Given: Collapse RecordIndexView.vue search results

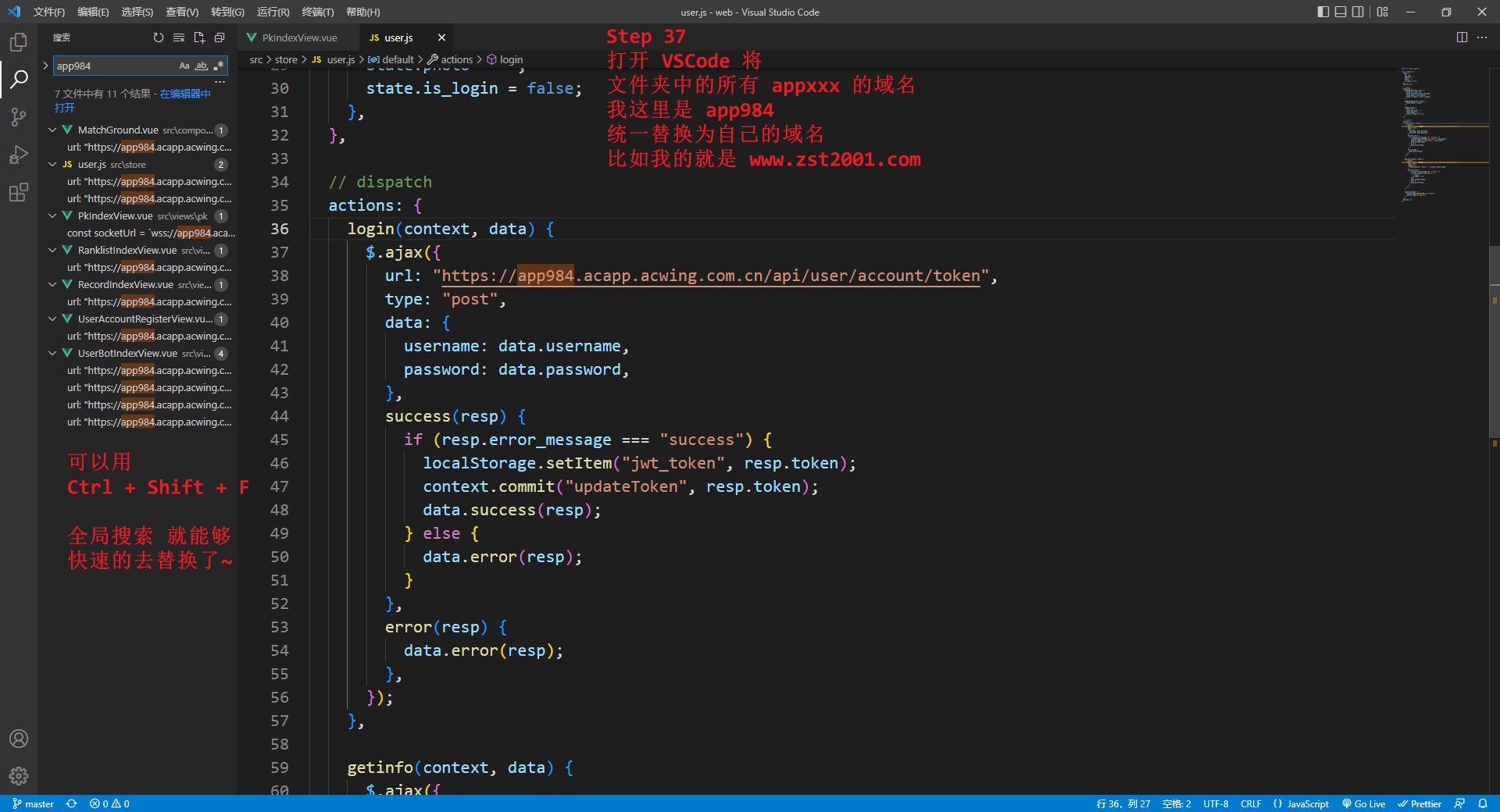Looking at the screenshot, I should [52, 285].
